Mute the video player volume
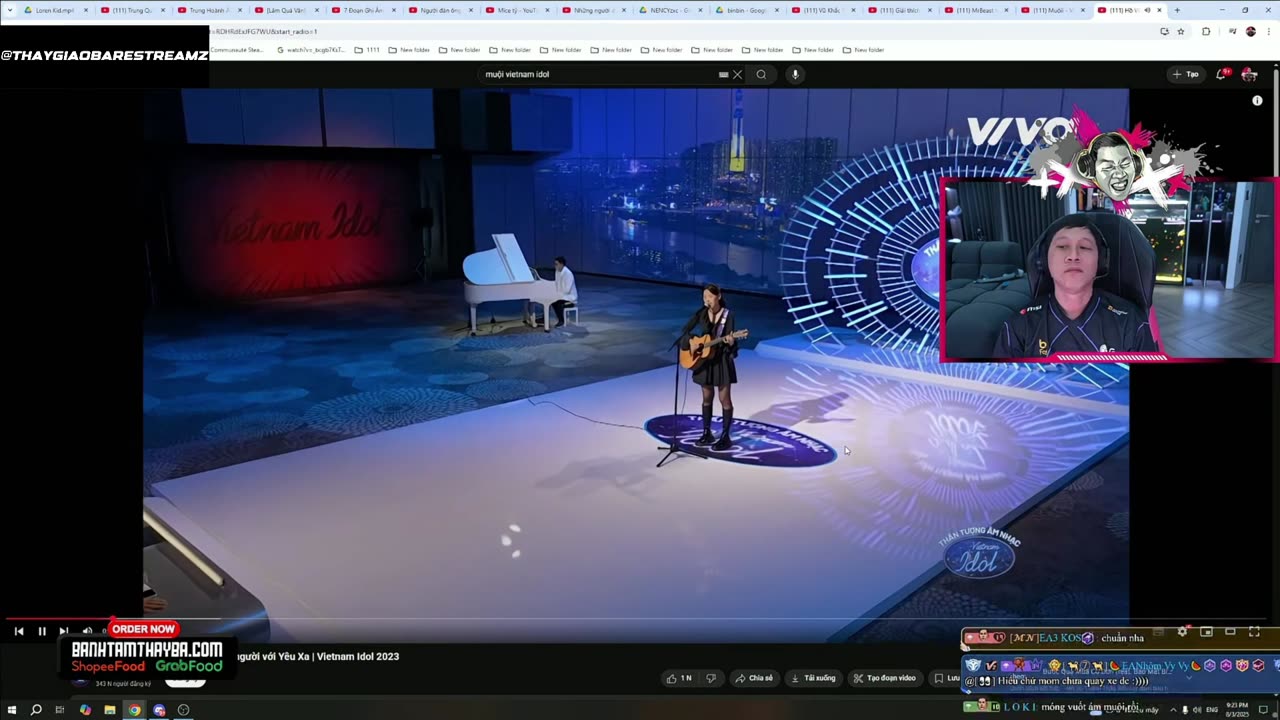This screenshot has width=1280, height=720. click(87, 631)
